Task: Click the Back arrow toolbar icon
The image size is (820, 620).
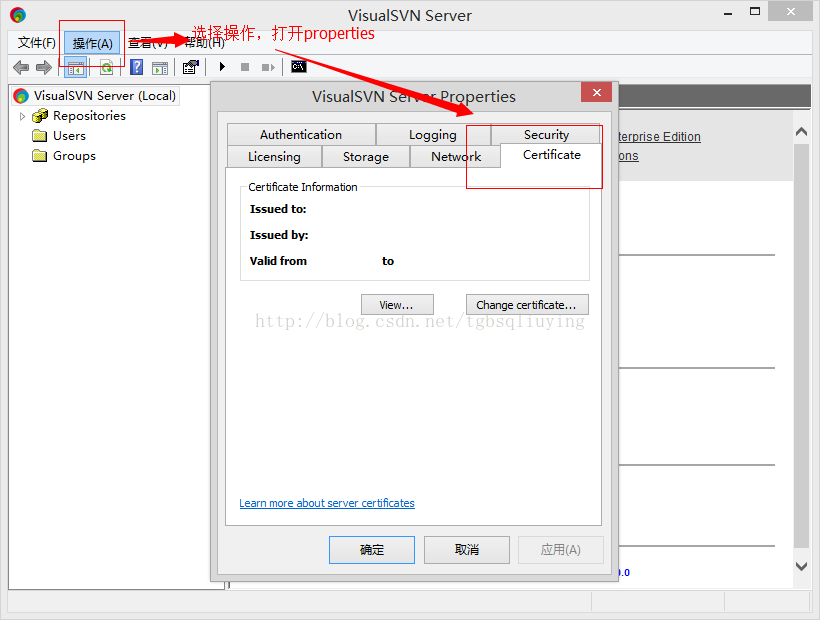Action: 21,67
